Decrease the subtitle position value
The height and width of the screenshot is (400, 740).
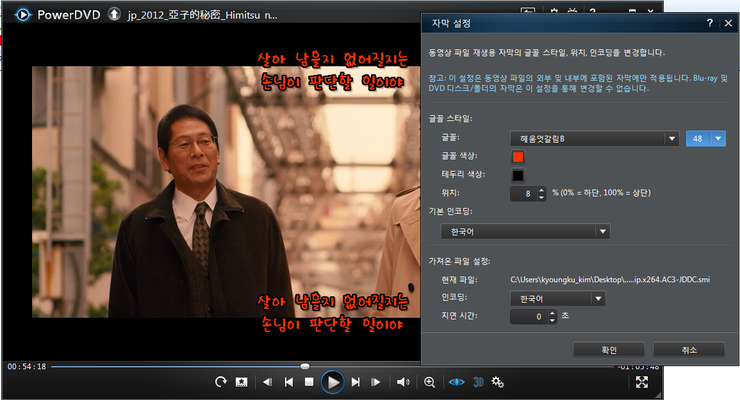pos(541,197)
